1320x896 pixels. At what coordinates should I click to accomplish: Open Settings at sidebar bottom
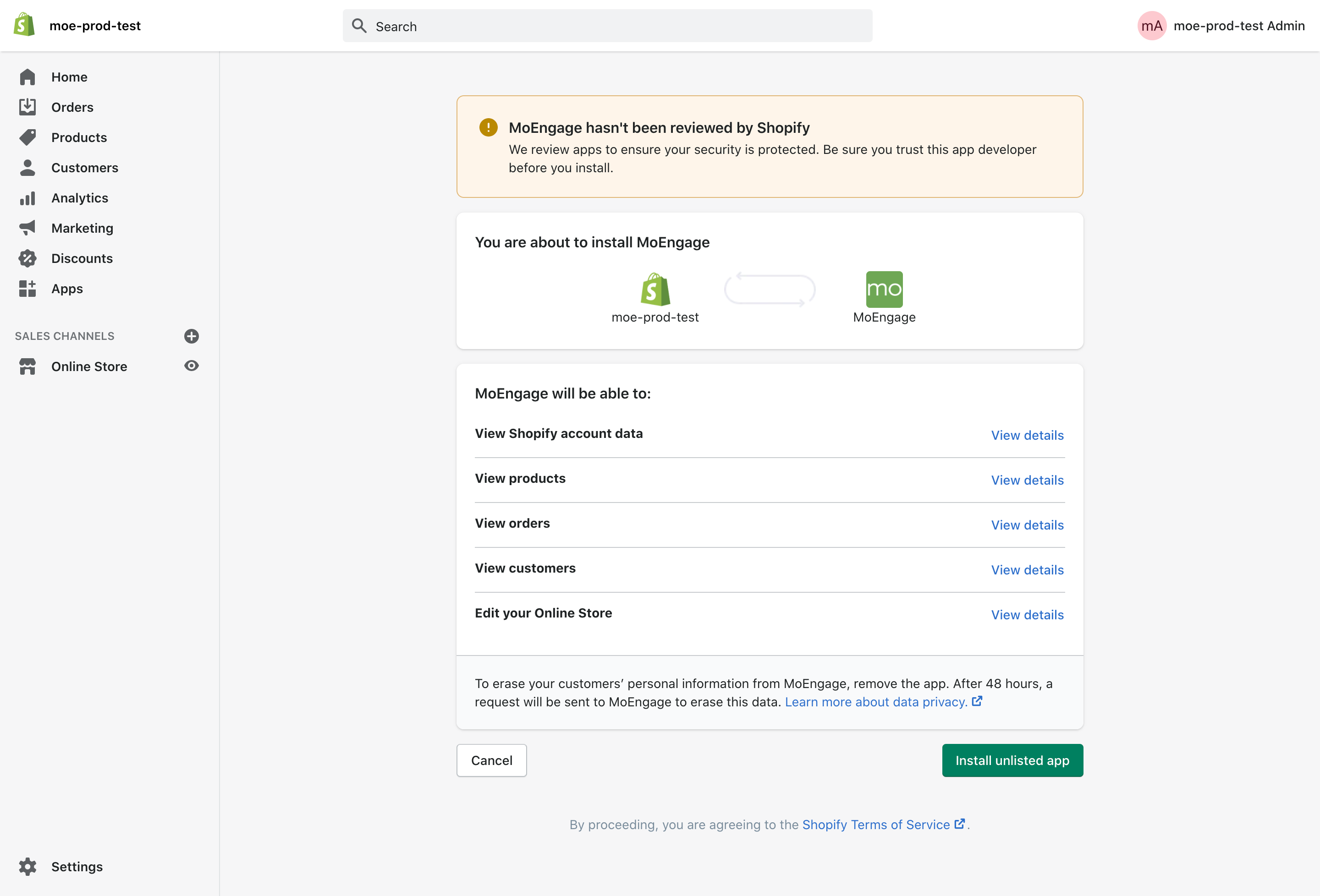pos(77,867)
